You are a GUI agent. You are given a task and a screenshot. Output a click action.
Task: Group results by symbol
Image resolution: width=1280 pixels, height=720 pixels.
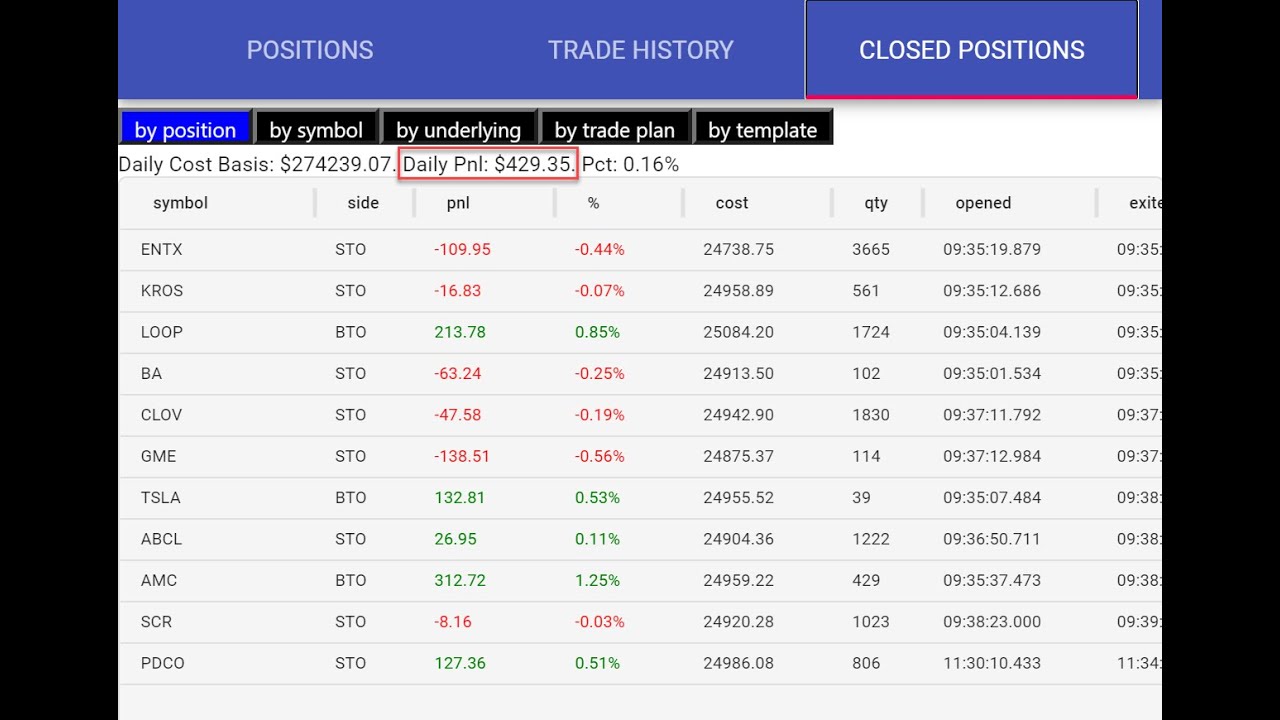click(x=316, y=130)
